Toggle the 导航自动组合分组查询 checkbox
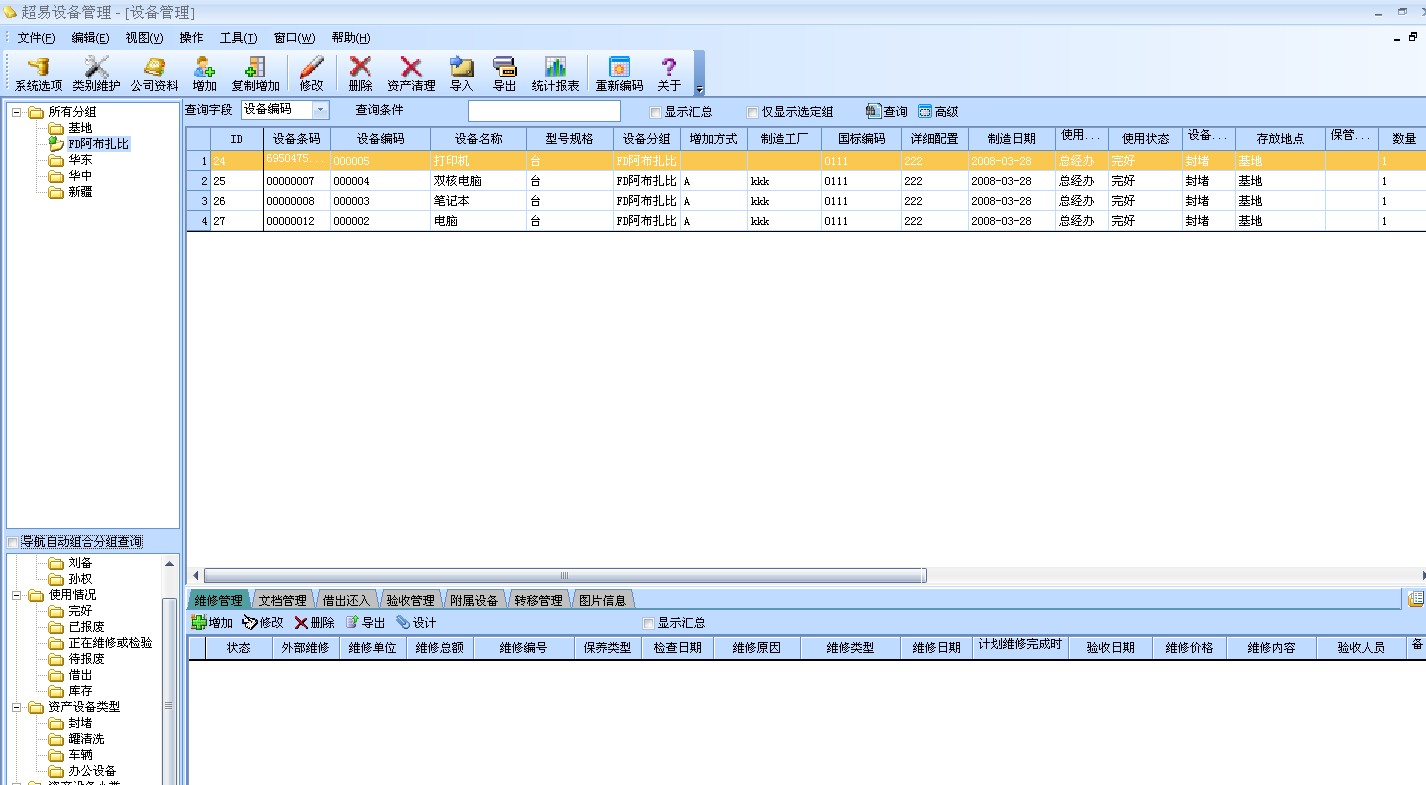1426x785 pixels. click(13, 542)
